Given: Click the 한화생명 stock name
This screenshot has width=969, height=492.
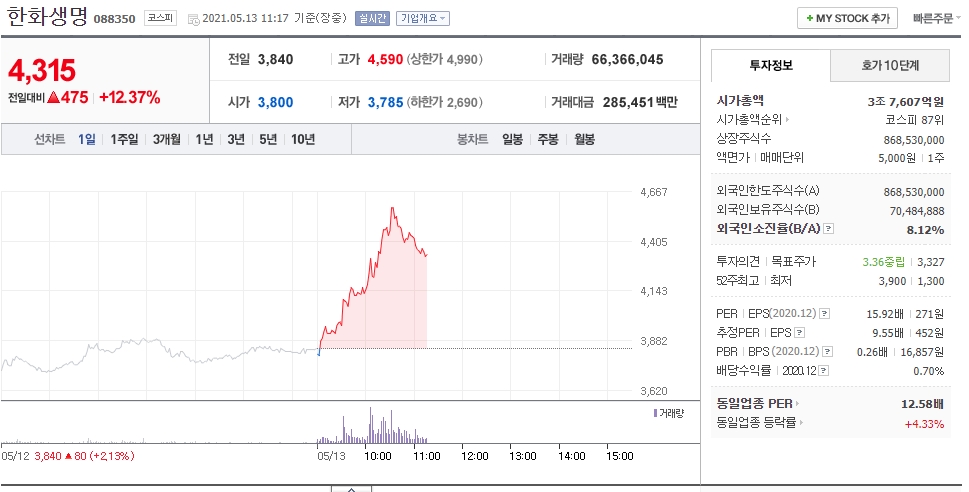Looking at the screenshot, I should click(x=47, y=16).
